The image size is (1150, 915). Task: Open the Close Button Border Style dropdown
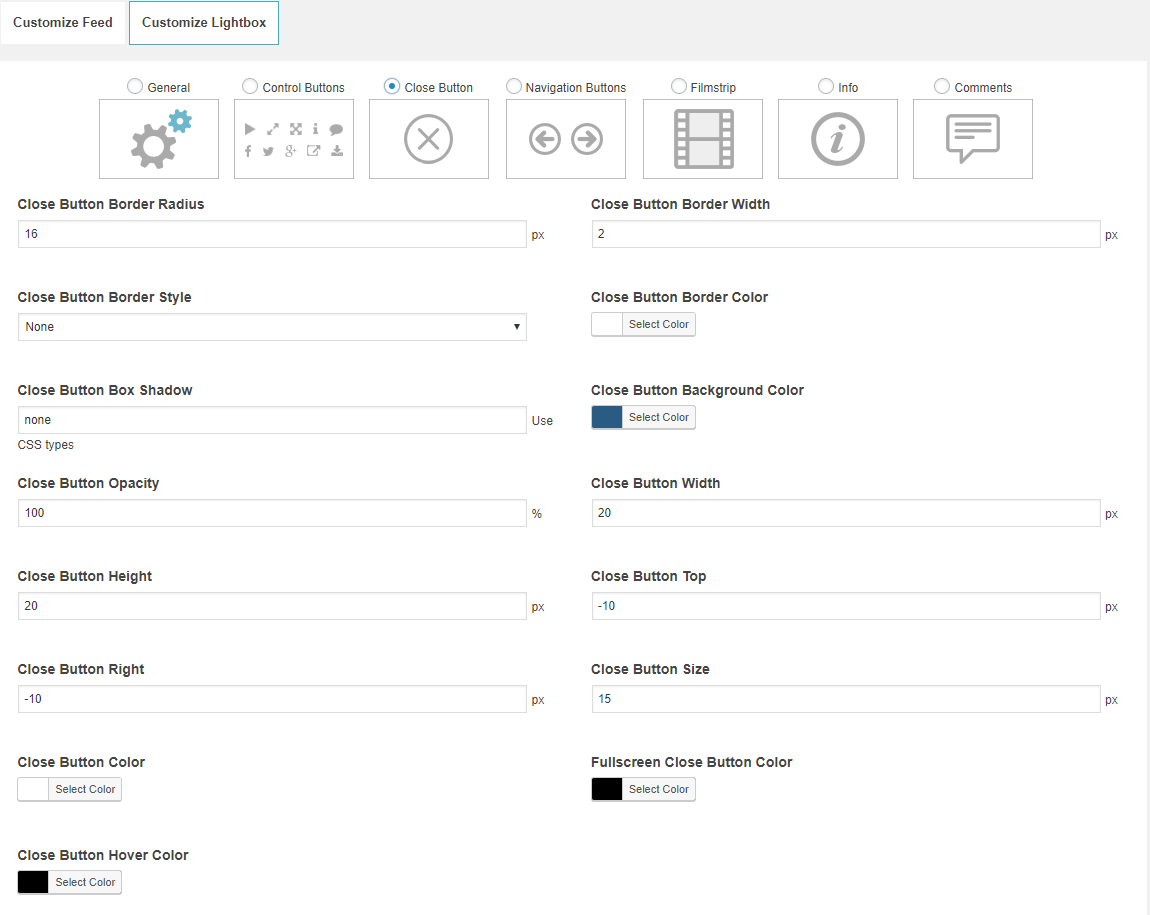tap(272, 327)
